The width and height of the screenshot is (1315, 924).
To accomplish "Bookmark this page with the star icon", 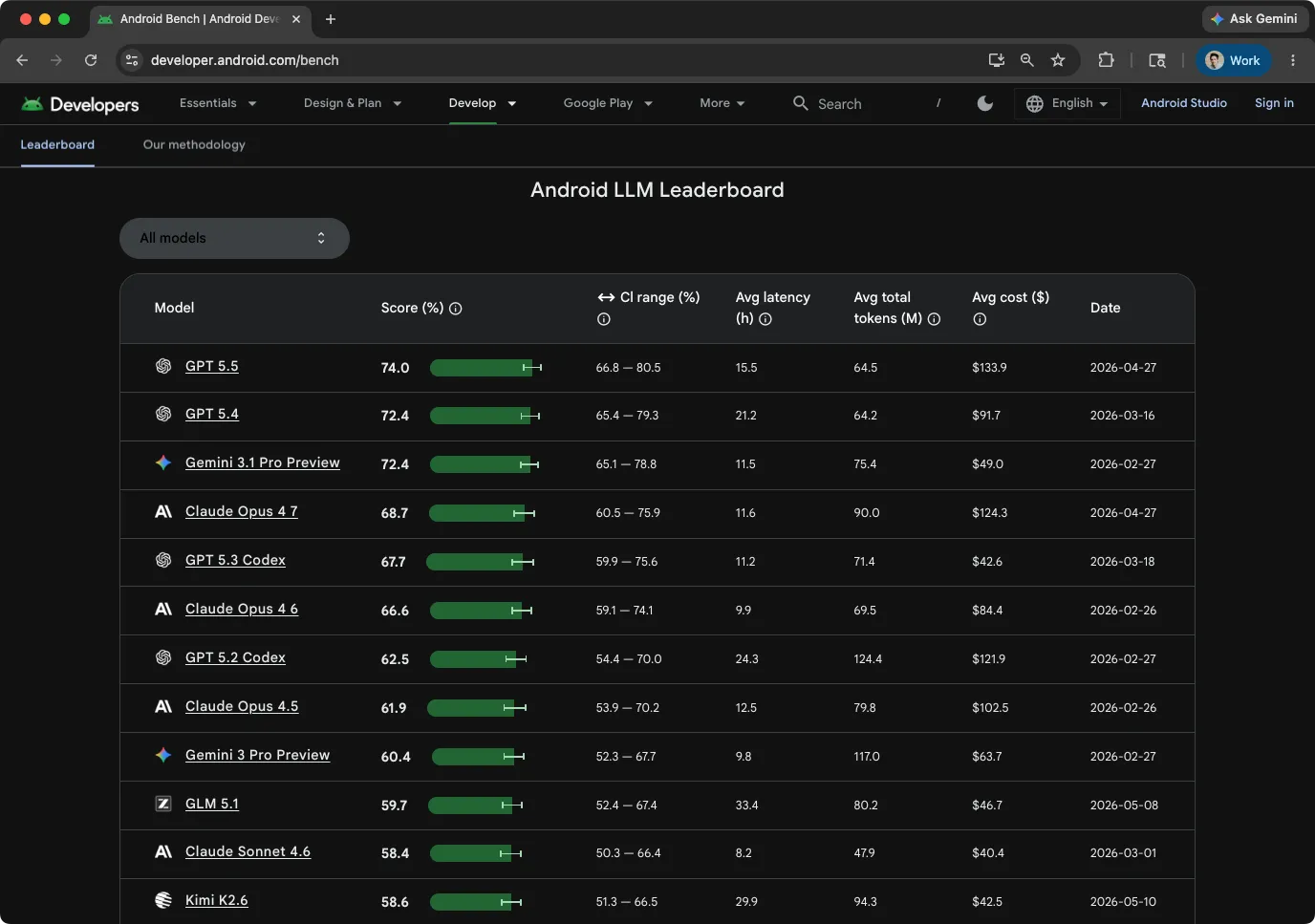I will tap(1058, 60).
